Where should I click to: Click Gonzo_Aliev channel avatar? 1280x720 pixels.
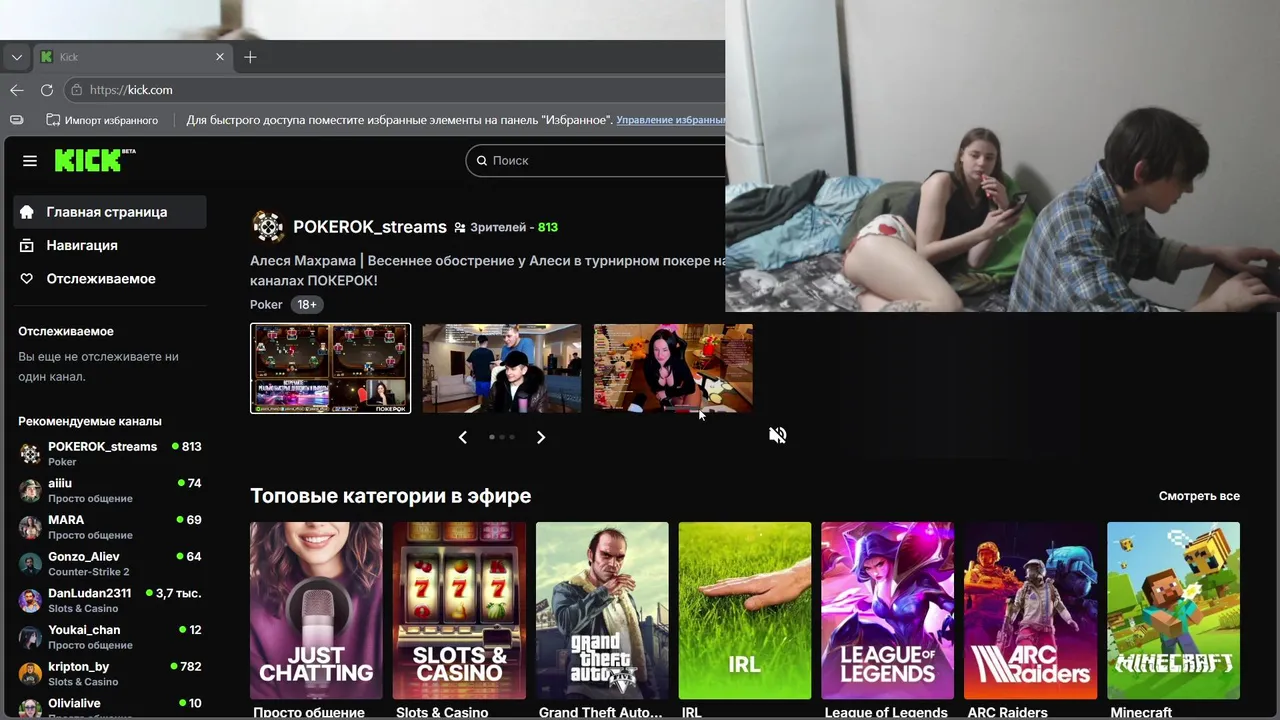tap(30, 564)
